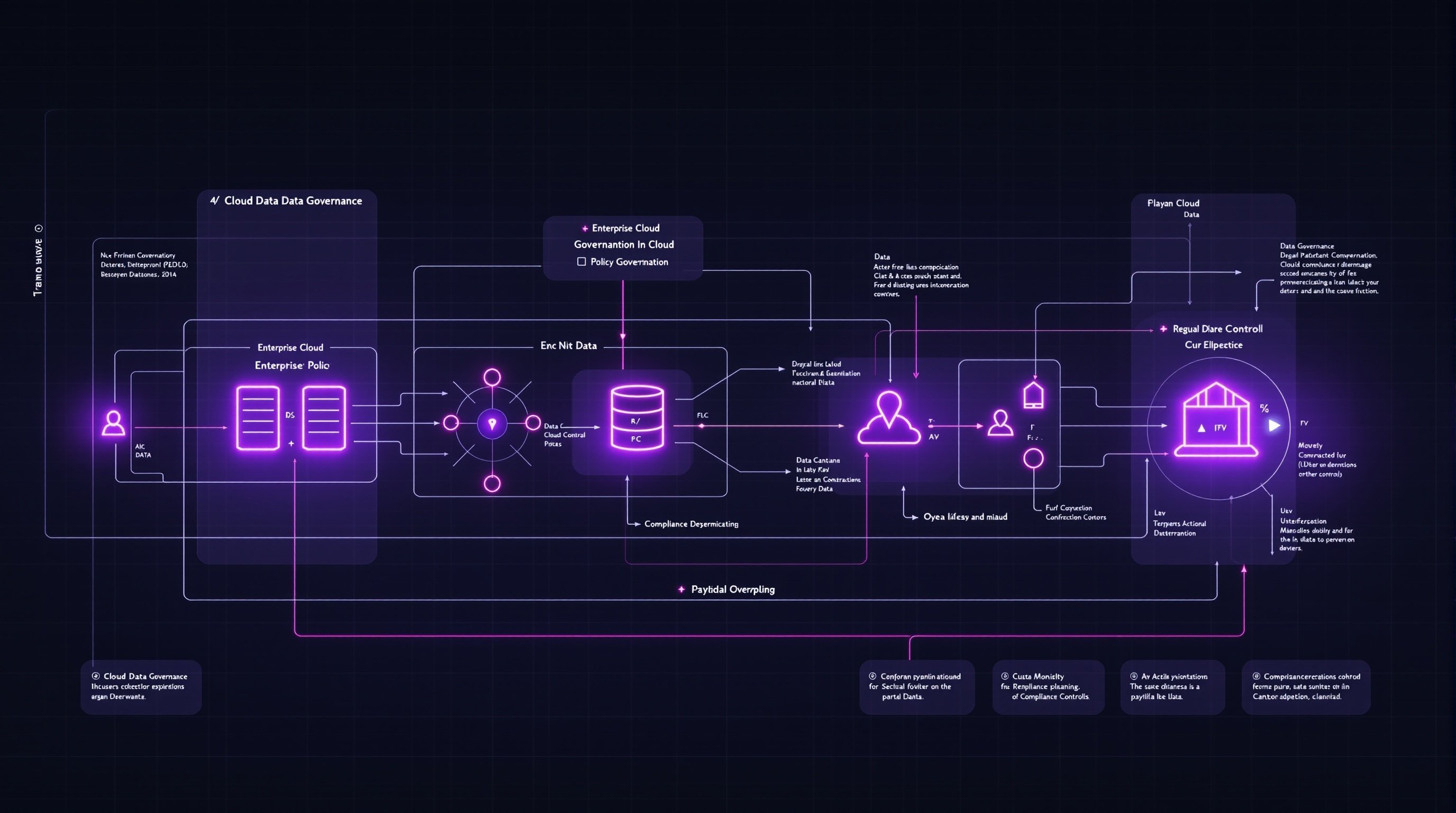This screenshot has height=813, width=1456.
Task: Toggle the circle control below the shield icon
Action: coord(1034,459)
